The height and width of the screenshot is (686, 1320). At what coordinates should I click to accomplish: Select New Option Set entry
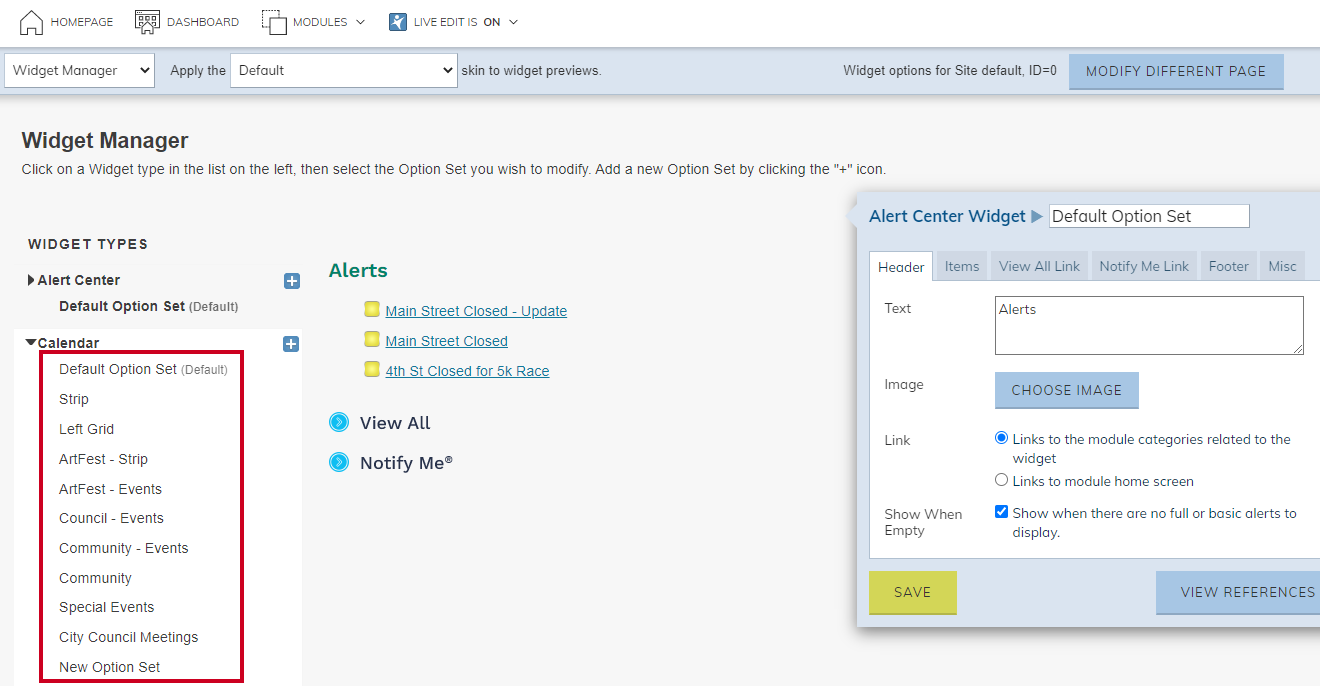point(109,667)
